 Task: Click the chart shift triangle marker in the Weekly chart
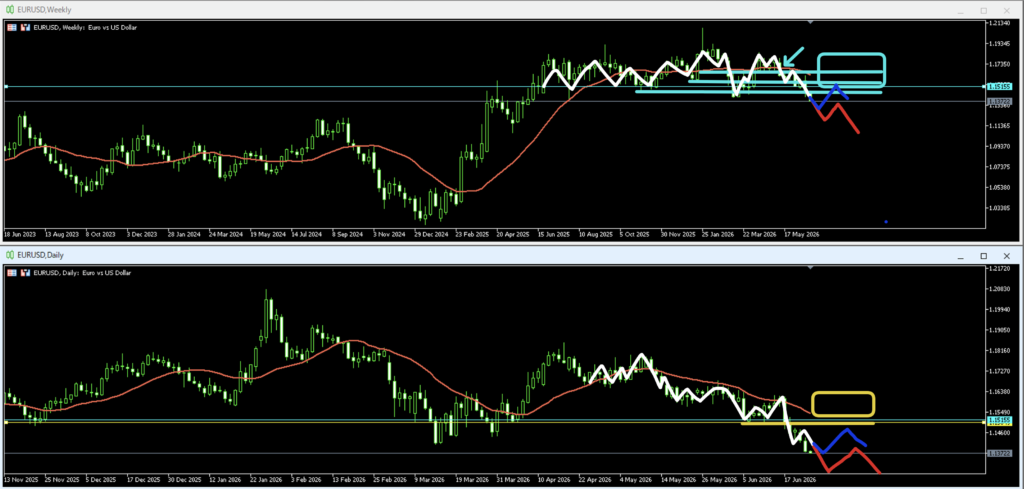click(x=810, y=22)
